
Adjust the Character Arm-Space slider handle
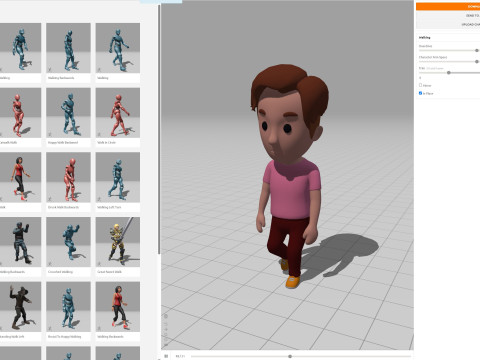[x=477, y=62]
